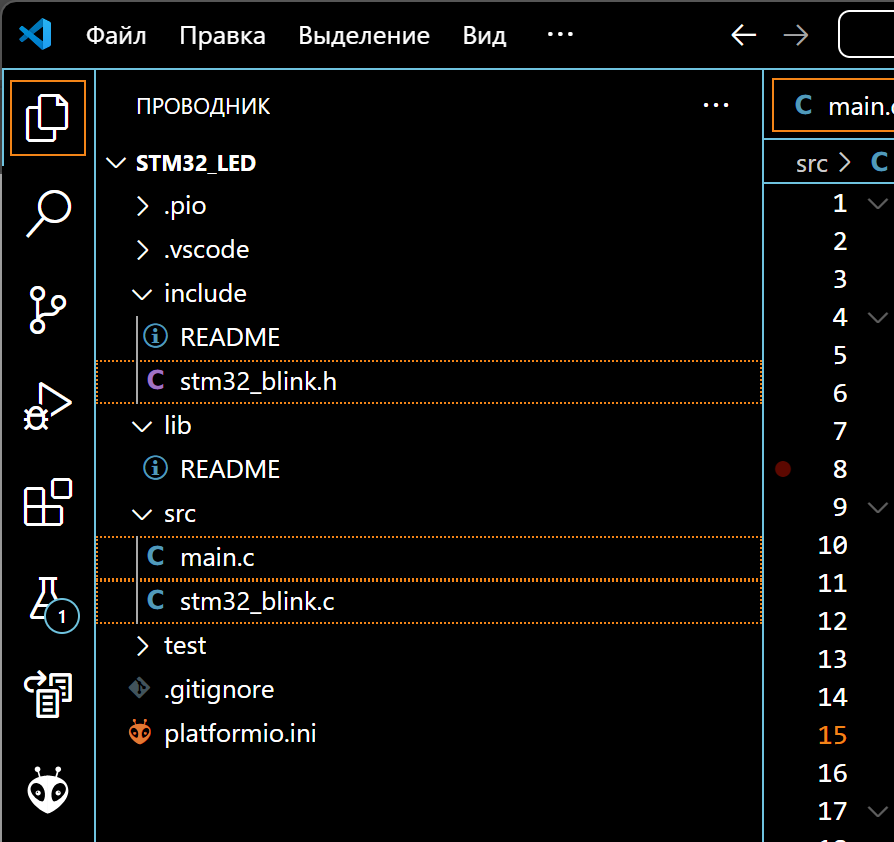Open the platformio.ini file
The image size is (894, 842).
point(240,733)
